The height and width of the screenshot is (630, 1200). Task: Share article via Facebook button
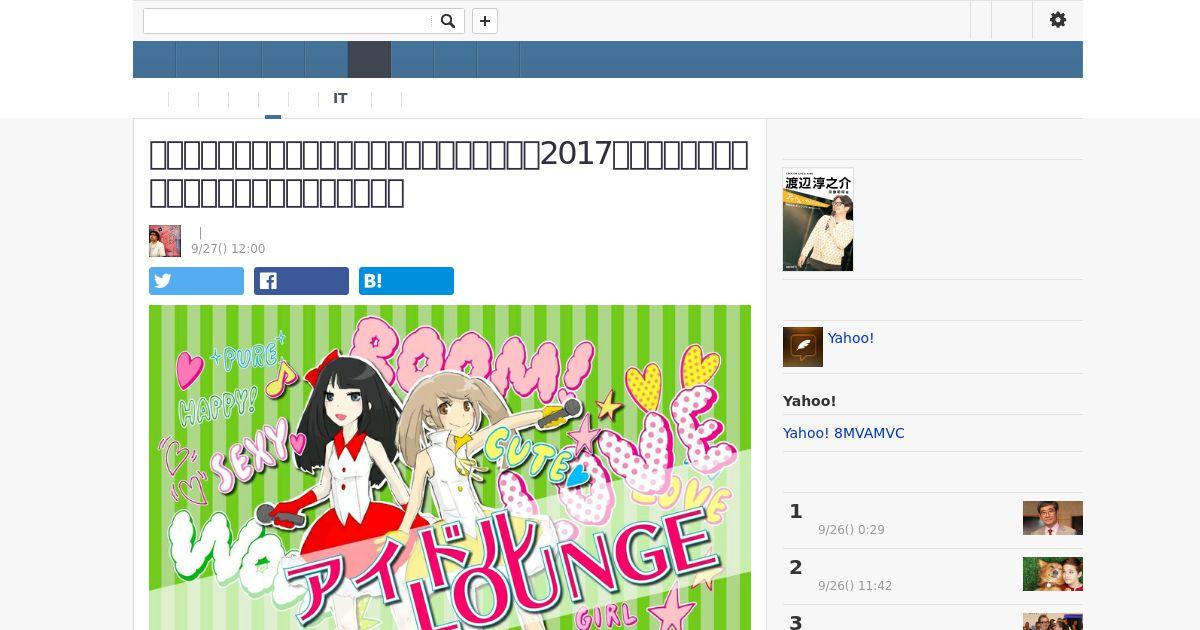pyautogui.click(x=301, y=281)
